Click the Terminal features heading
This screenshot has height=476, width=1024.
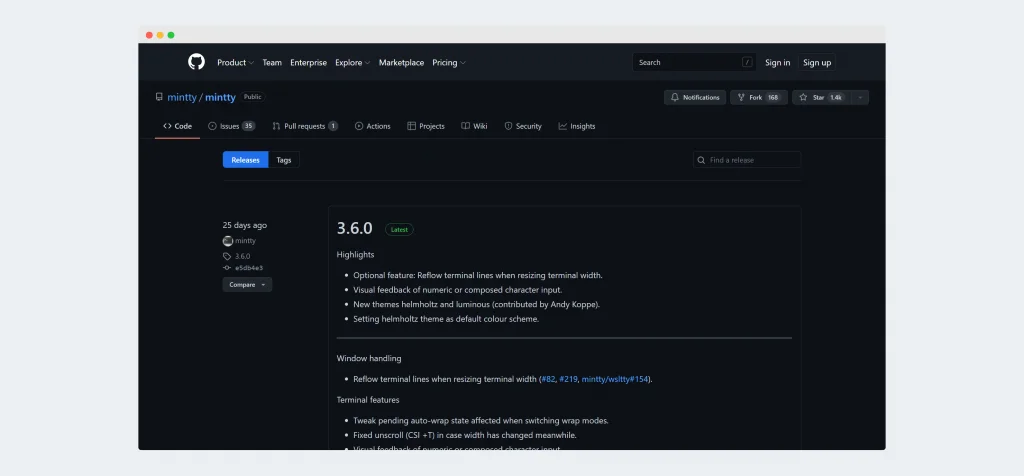pos(368,400)
